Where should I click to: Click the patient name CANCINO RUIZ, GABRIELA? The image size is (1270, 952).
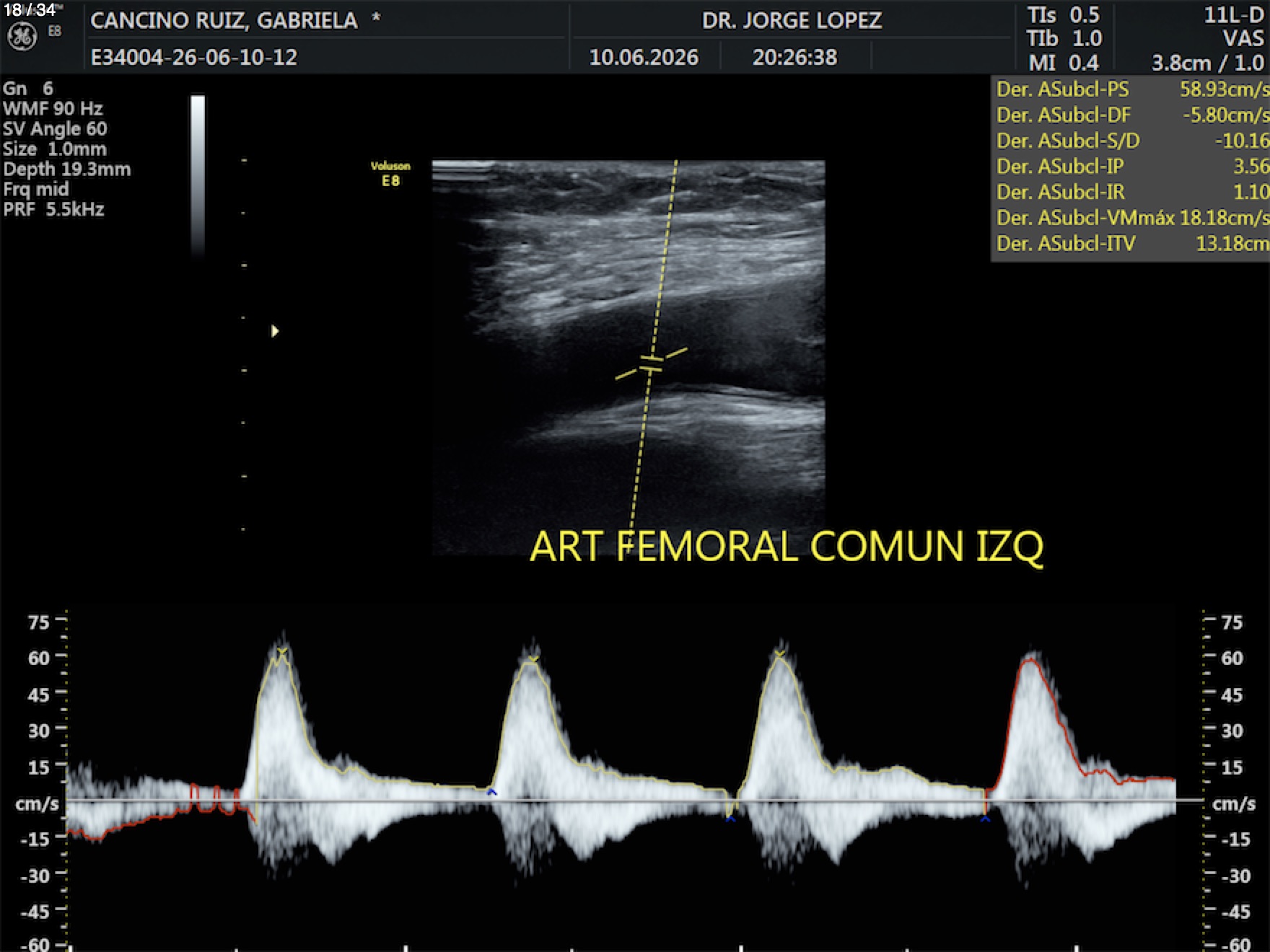[224, 20]
